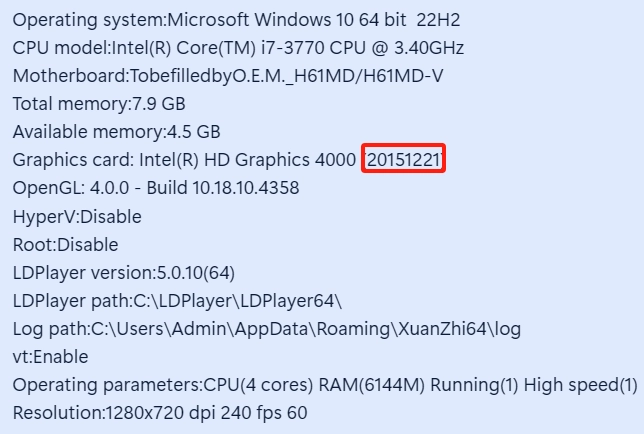Click the Total memory 7.9 GB line

point(99,103)
